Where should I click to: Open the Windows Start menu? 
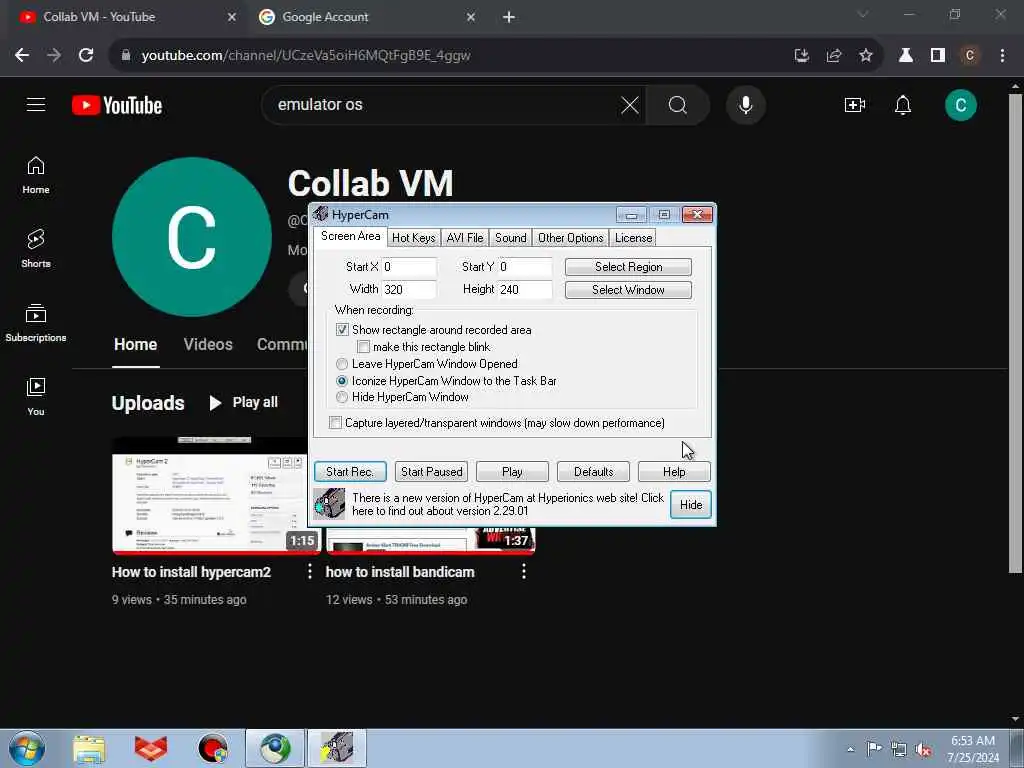click(27, 748)
